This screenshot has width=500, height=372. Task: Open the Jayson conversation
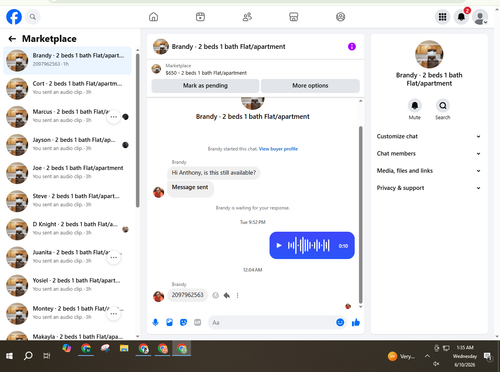click(x=67, y=145)
